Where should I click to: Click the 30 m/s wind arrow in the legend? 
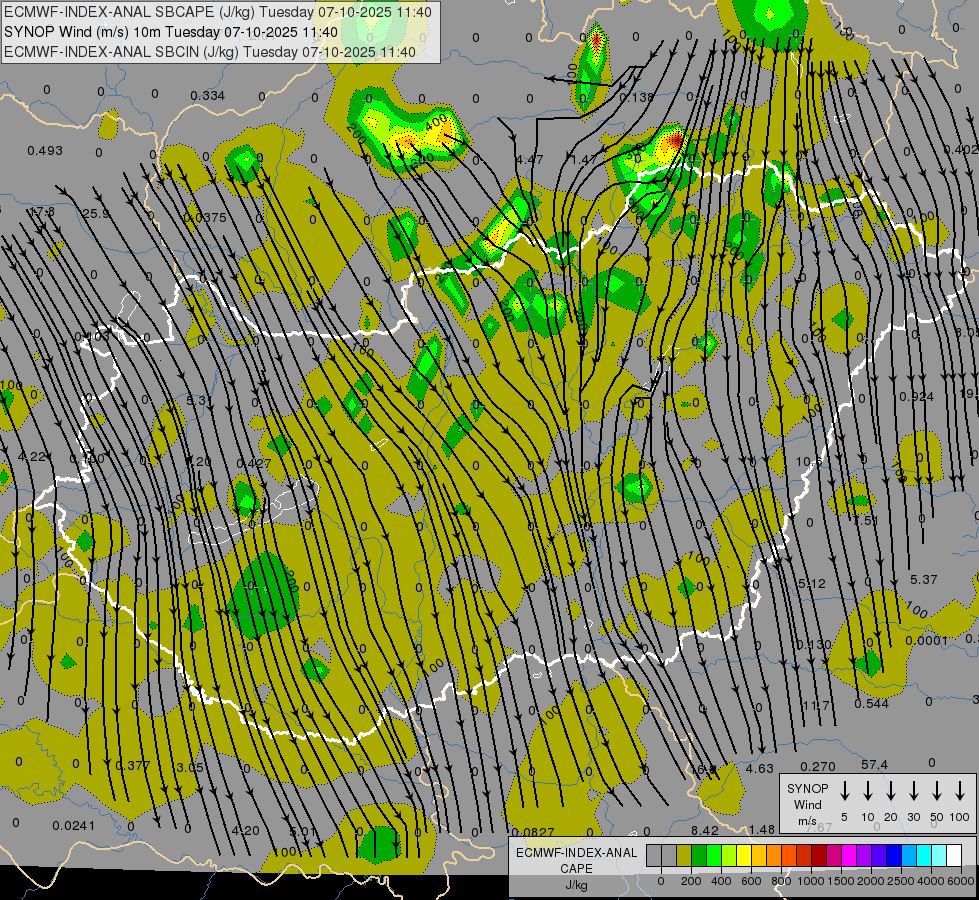[913, 790]
